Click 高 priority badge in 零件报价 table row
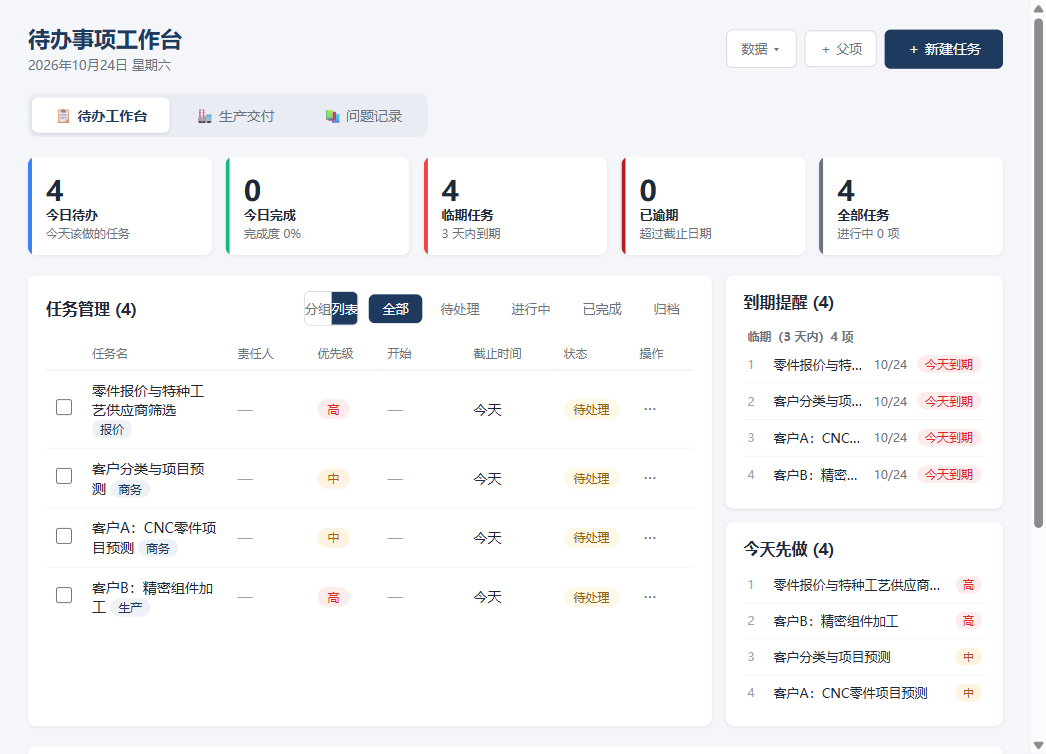1046x754 pixels. click(x=334, y=410)
